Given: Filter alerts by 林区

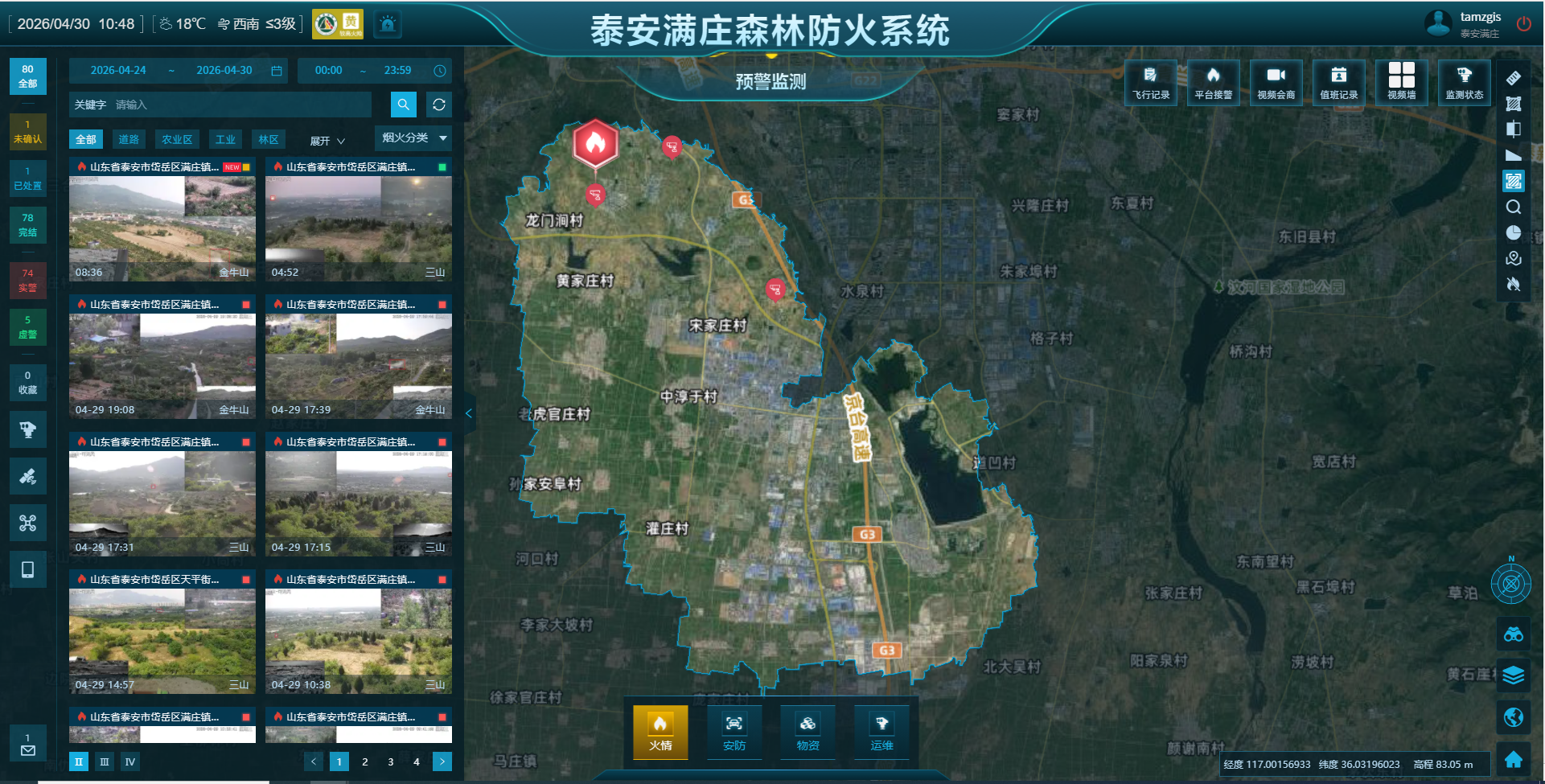Looking at the screenshot, I should coord(269,139).
